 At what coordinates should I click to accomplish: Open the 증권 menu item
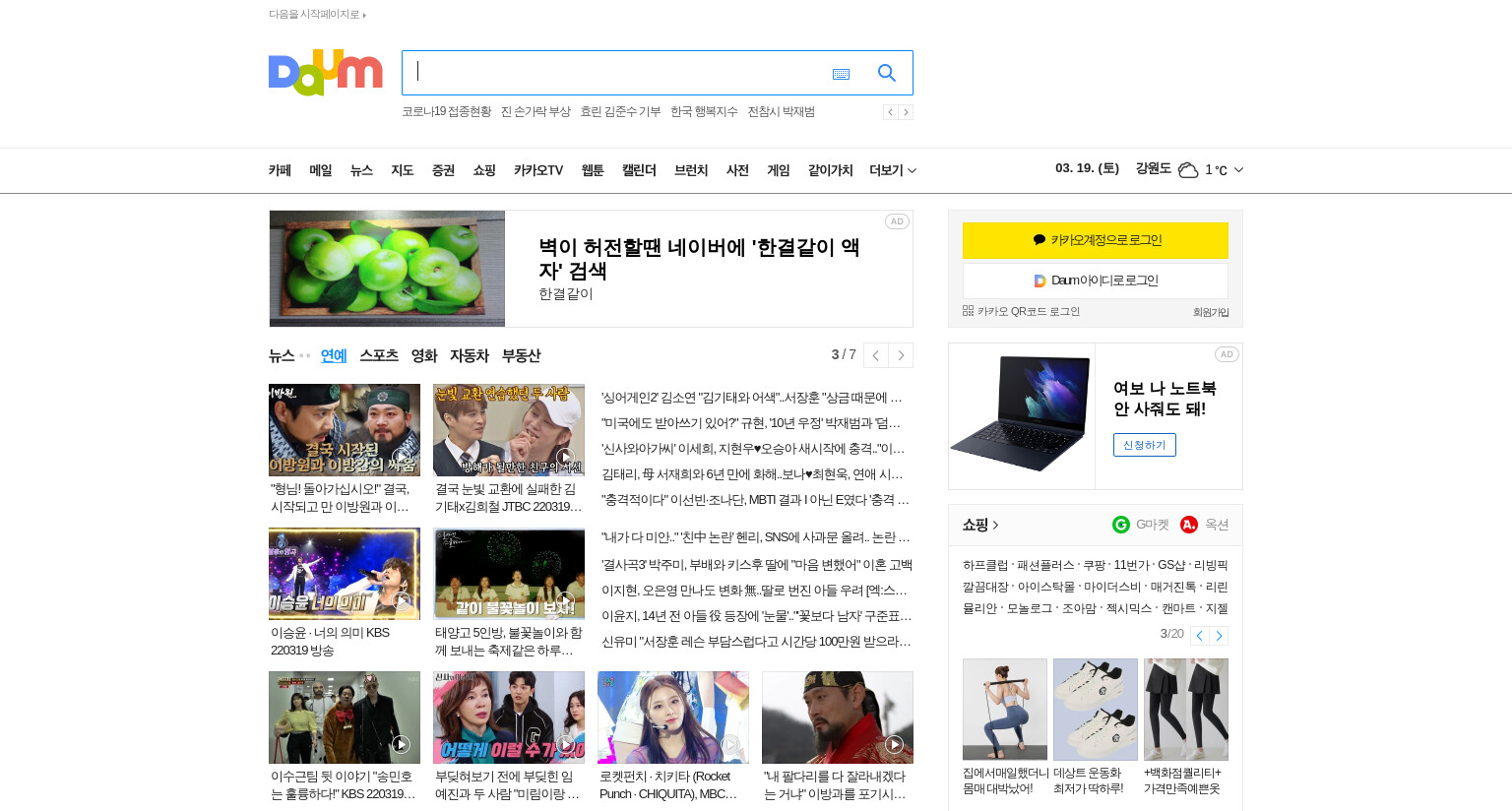(x=443, y=170)
